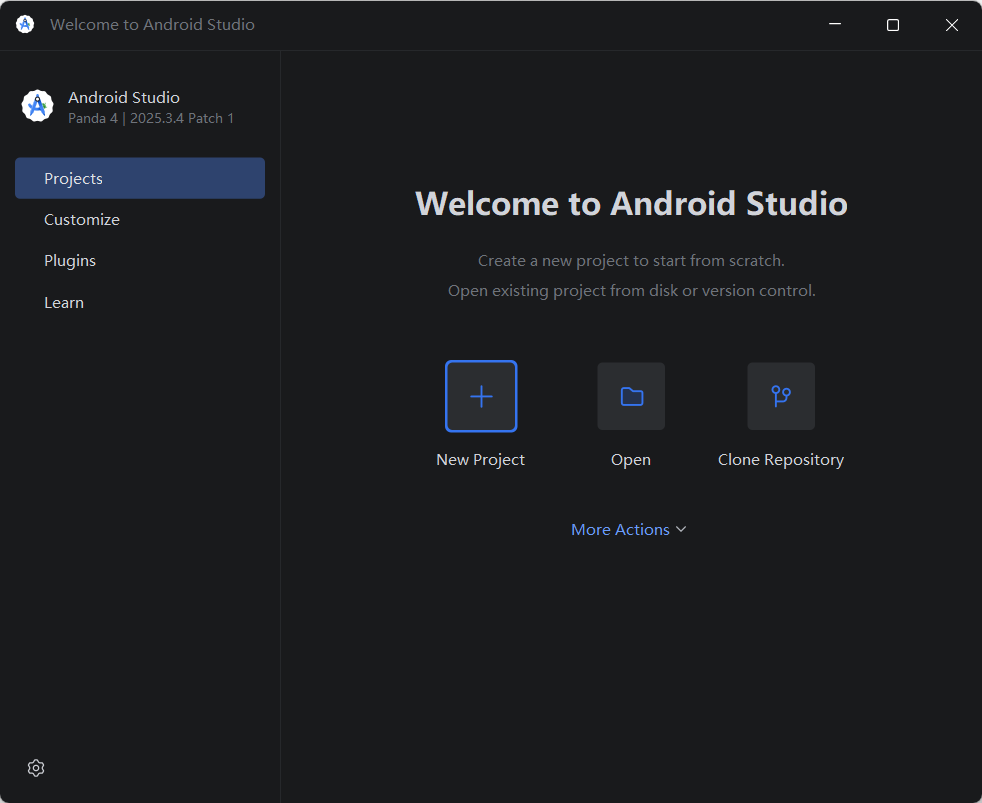Viewport: 982px width, 803px height.
Task: Minimize the Welcome window
Action: click(835, 24)
